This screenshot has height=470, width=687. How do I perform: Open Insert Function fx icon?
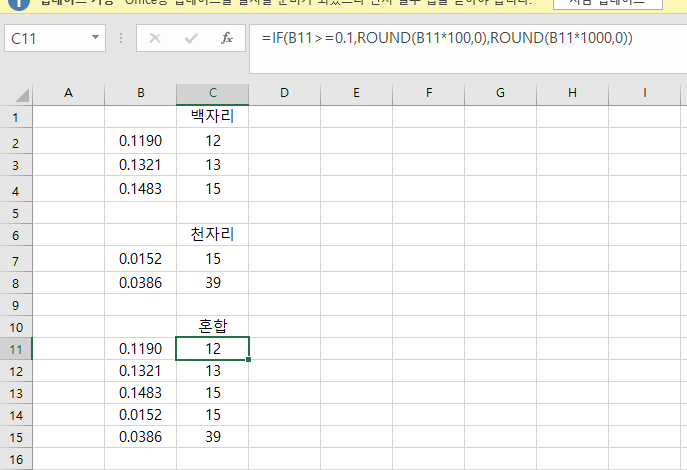click(227, 38)
